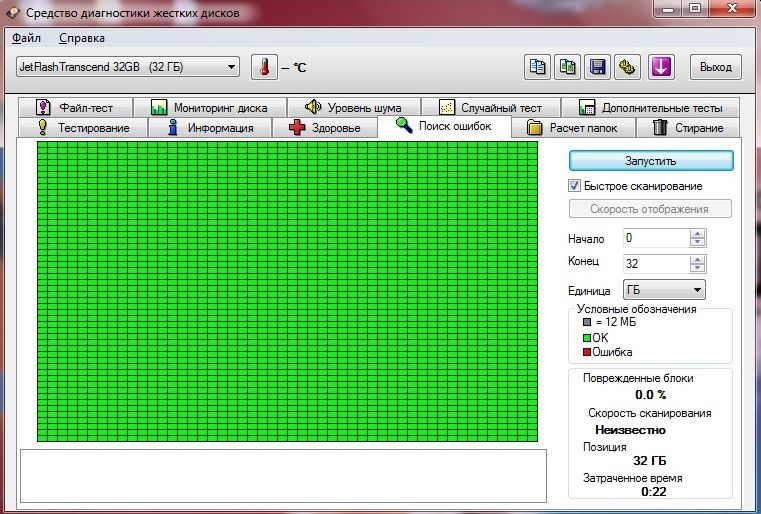Increase the Начало value with up arrow
Viewport: 761px width, 514px height.
697,234
